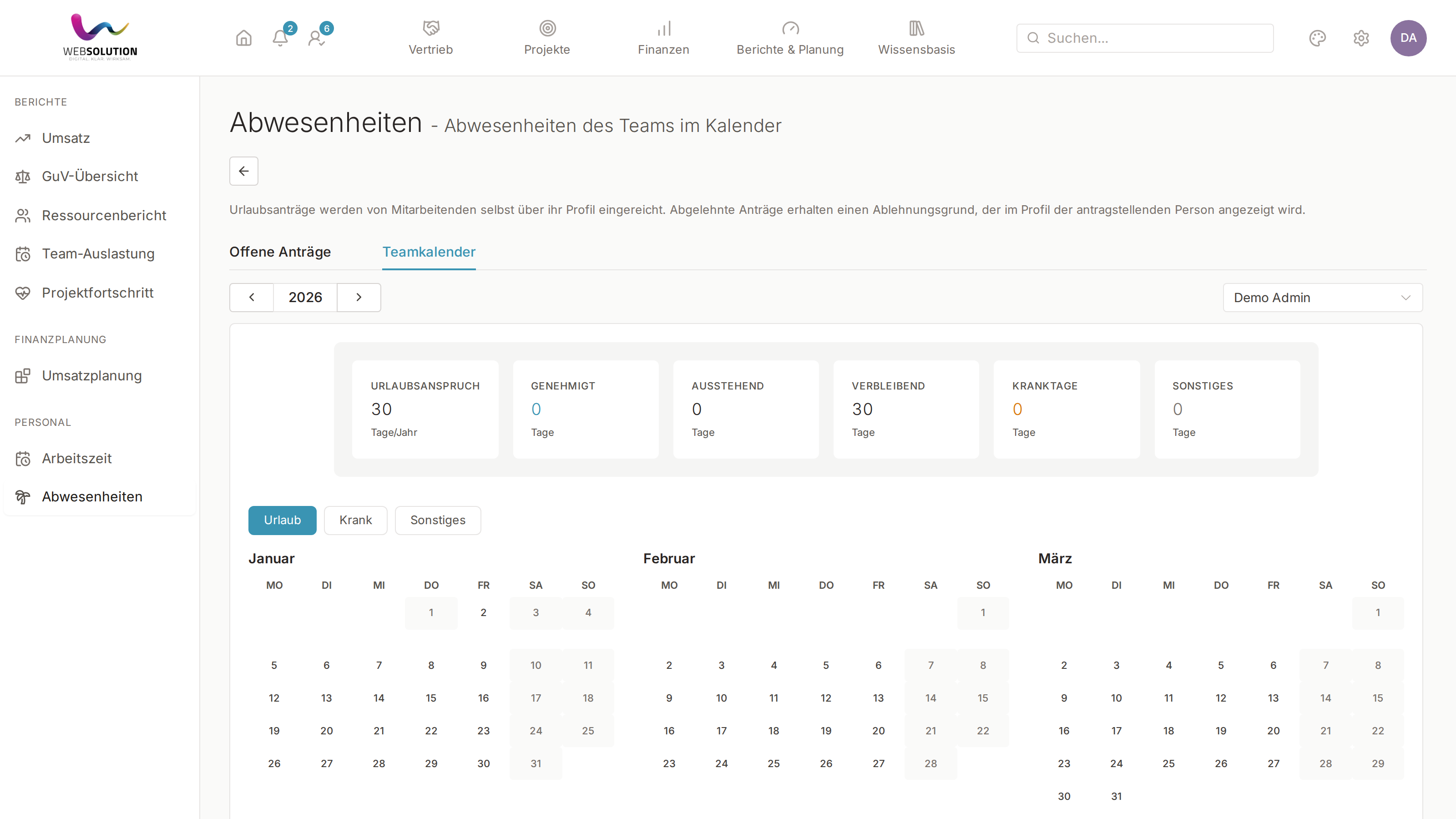The image size is (1456, 819).
Task: Toggle the Krank filter
Action: [x=355, y=520]
